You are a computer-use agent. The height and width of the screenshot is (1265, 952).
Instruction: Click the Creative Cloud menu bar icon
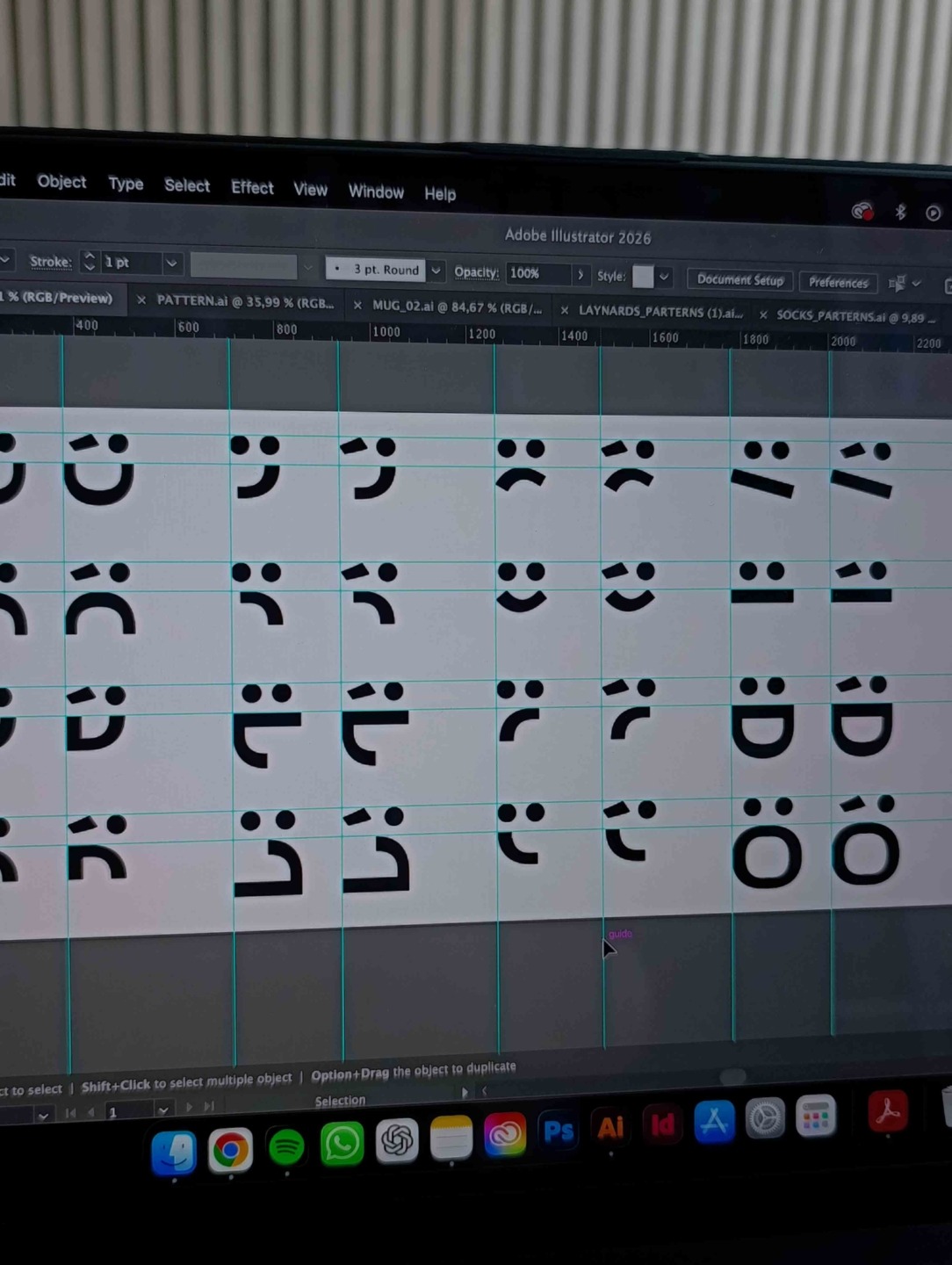(x=862, y=212)
